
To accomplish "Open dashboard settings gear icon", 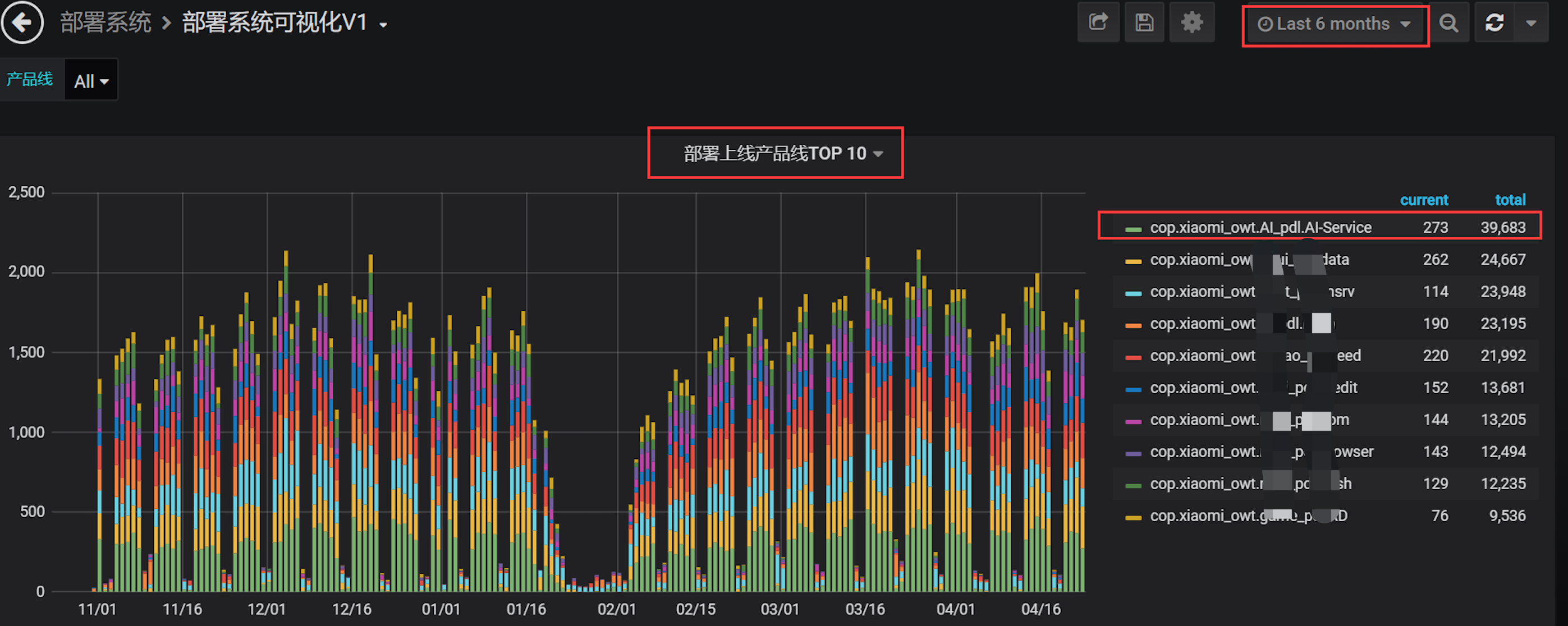I will (1192, 23).
